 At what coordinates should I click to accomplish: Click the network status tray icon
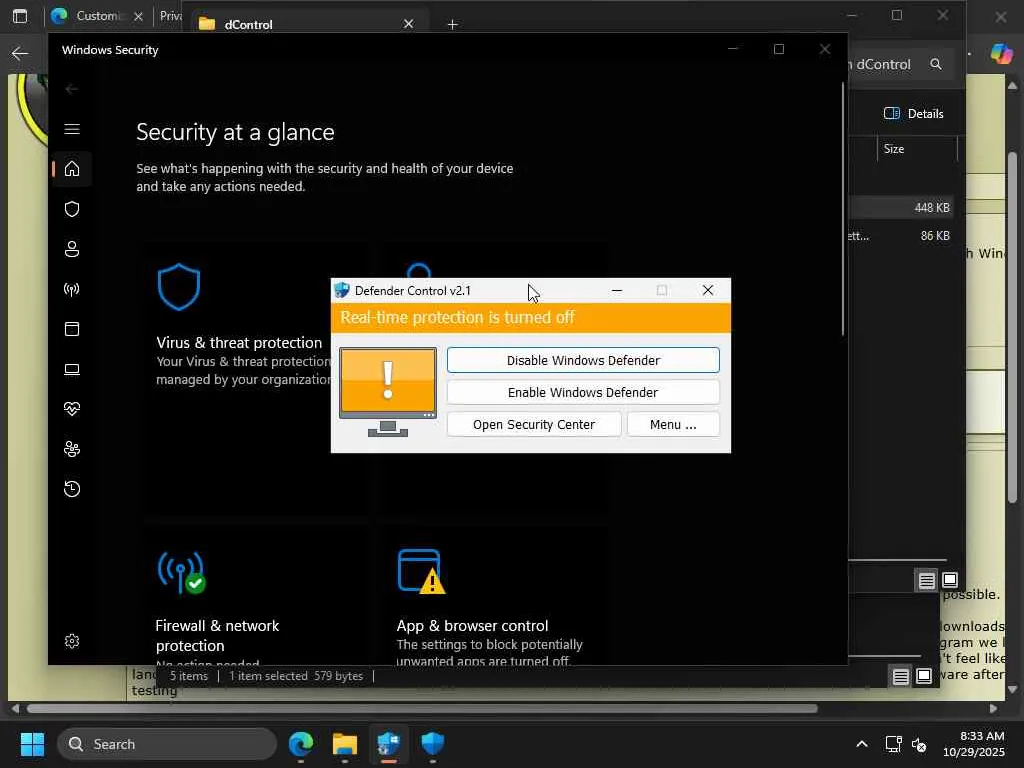pyautogui.click(x=893, y=744)
